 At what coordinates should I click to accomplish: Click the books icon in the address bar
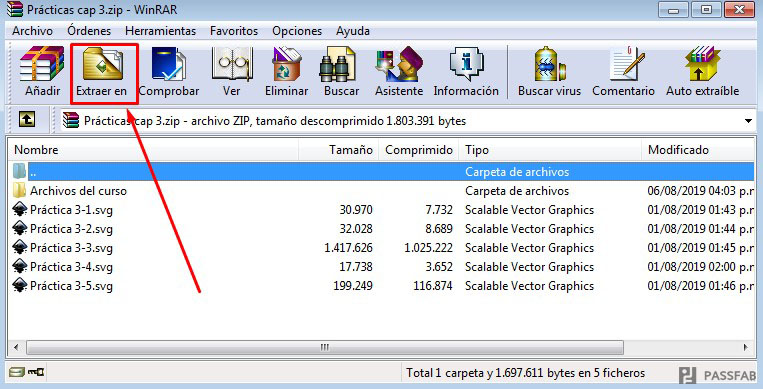click(x=71, y=120)
